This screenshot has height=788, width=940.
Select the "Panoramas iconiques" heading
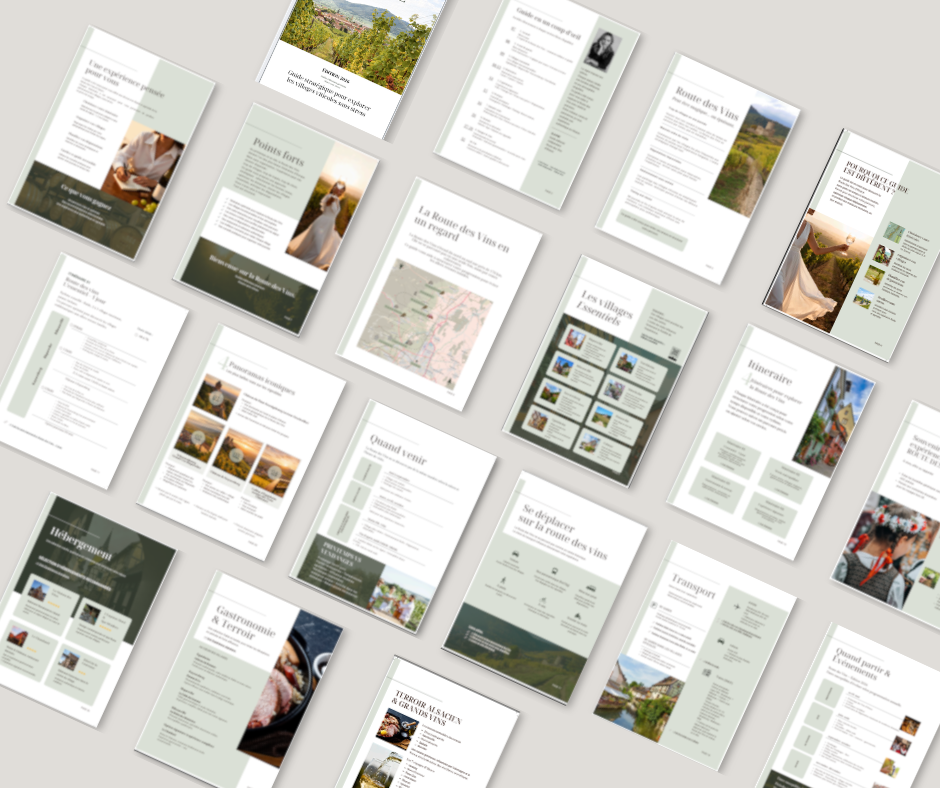click(261, 378)
